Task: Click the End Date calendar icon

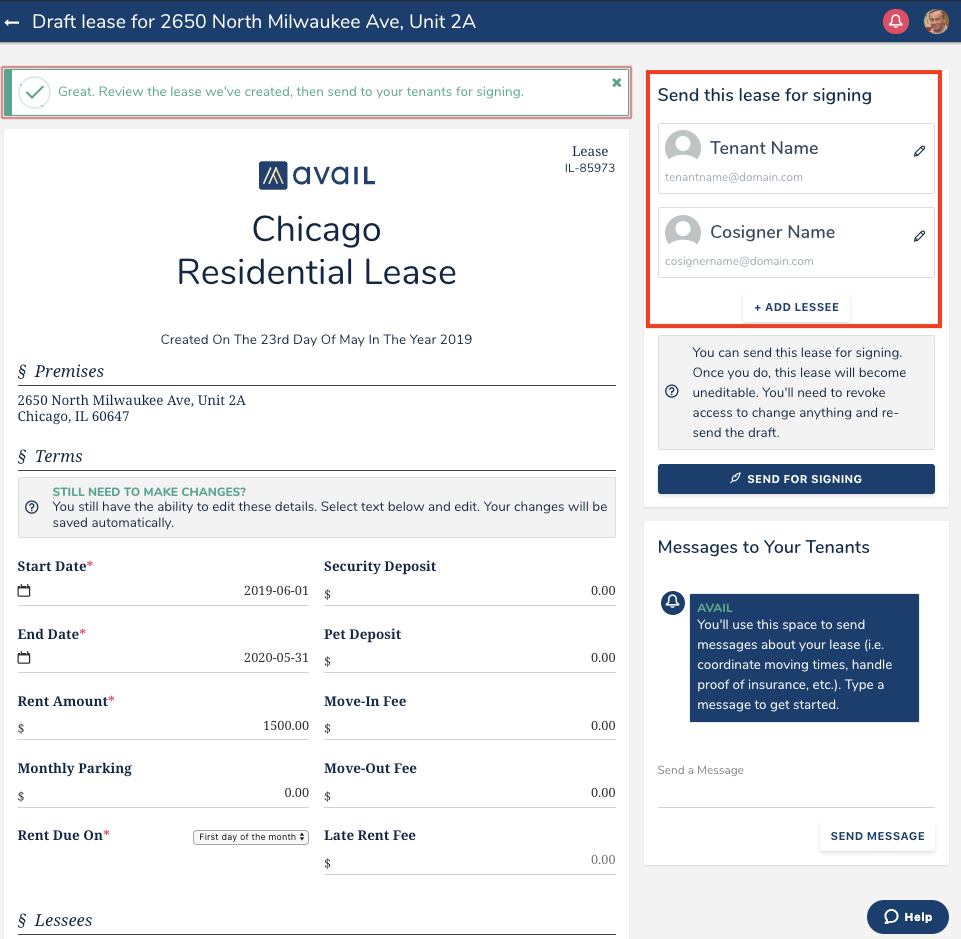Action: pos(24,658)
